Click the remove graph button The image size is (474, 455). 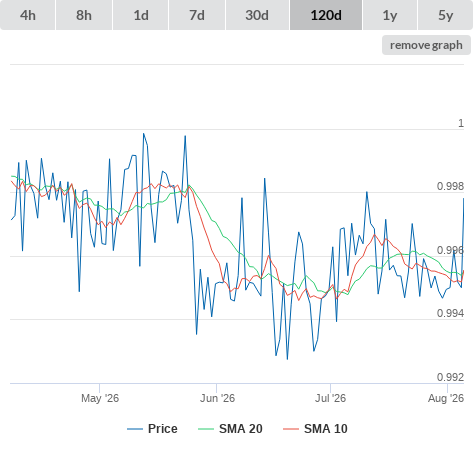[426, 45]
